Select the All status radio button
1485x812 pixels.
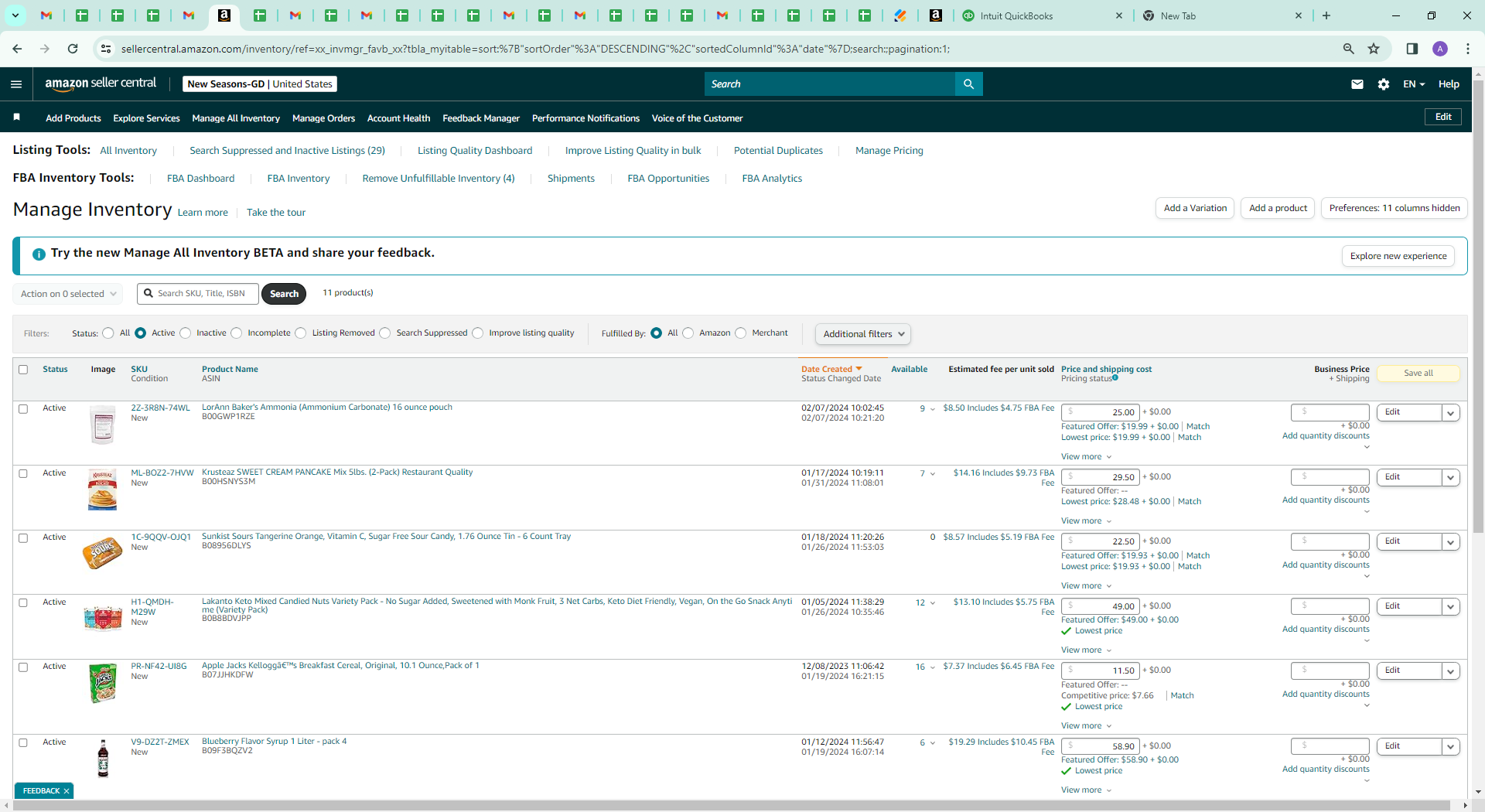point(108,333)
